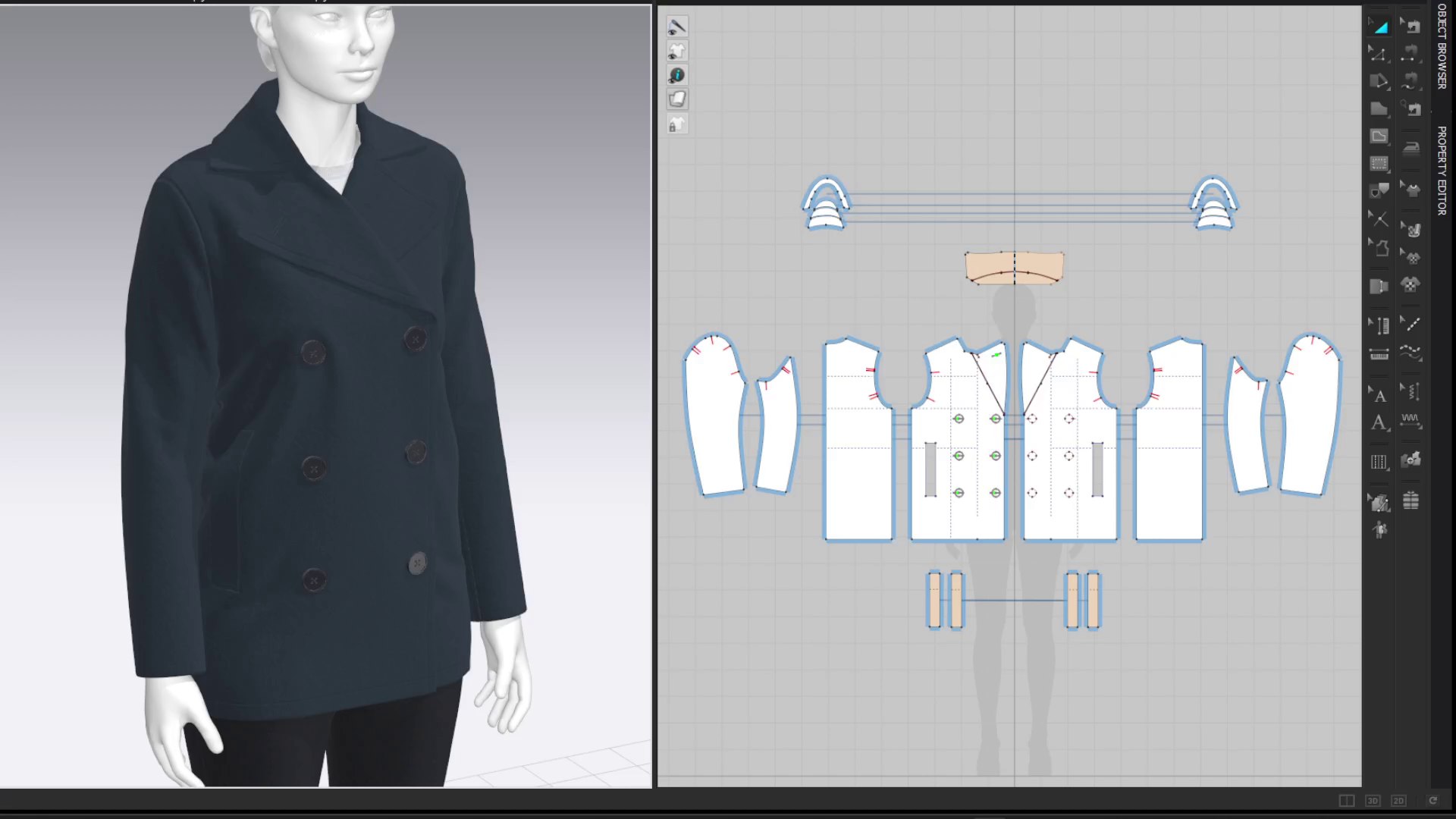The height and width of the screenshot is (819, 1456).
Task: Select the far-right upper sleeve pattern piece
Action: tap(1310, 416)
